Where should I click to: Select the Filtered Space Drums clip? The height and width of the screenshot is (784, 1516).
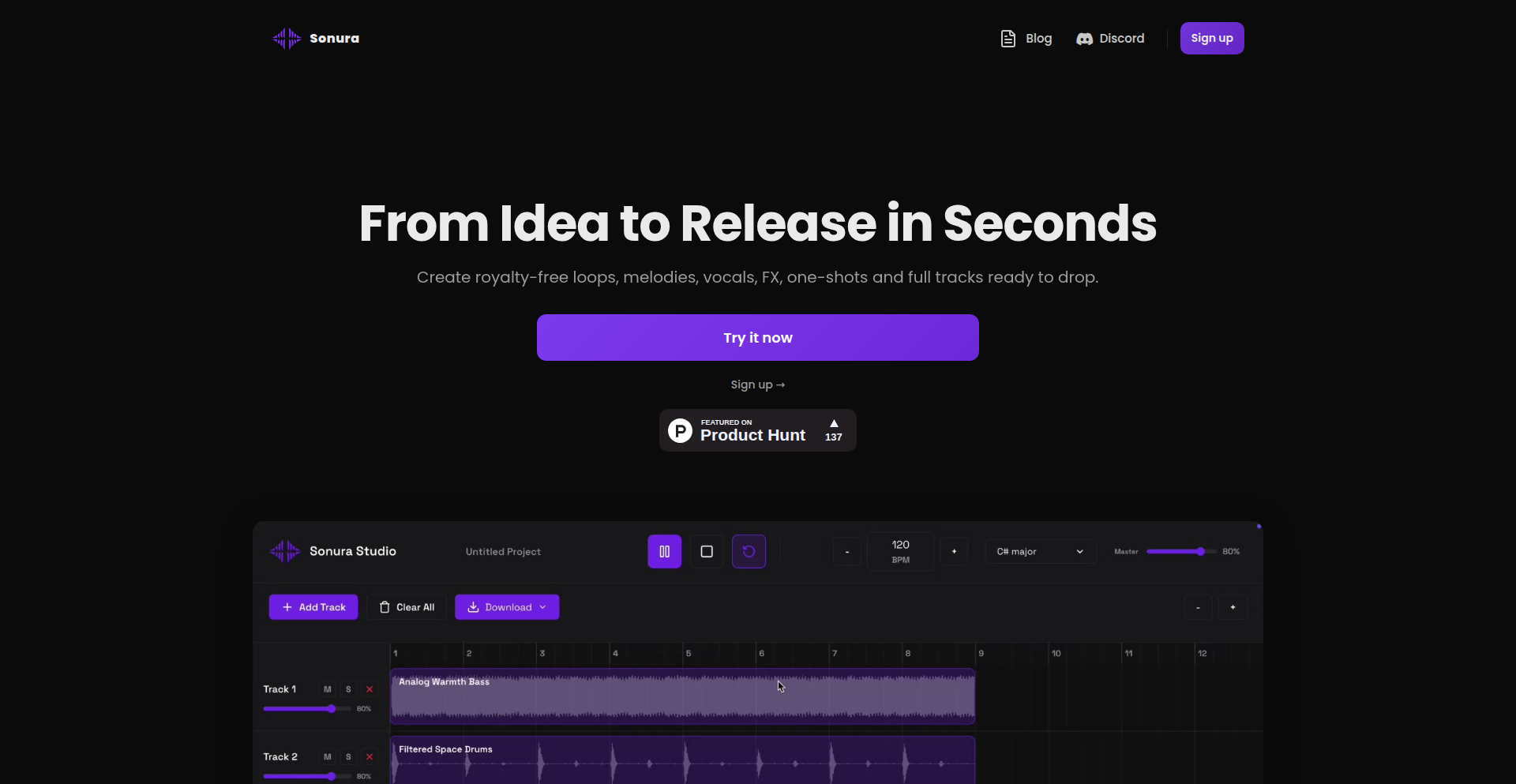[x=683, y=760]
